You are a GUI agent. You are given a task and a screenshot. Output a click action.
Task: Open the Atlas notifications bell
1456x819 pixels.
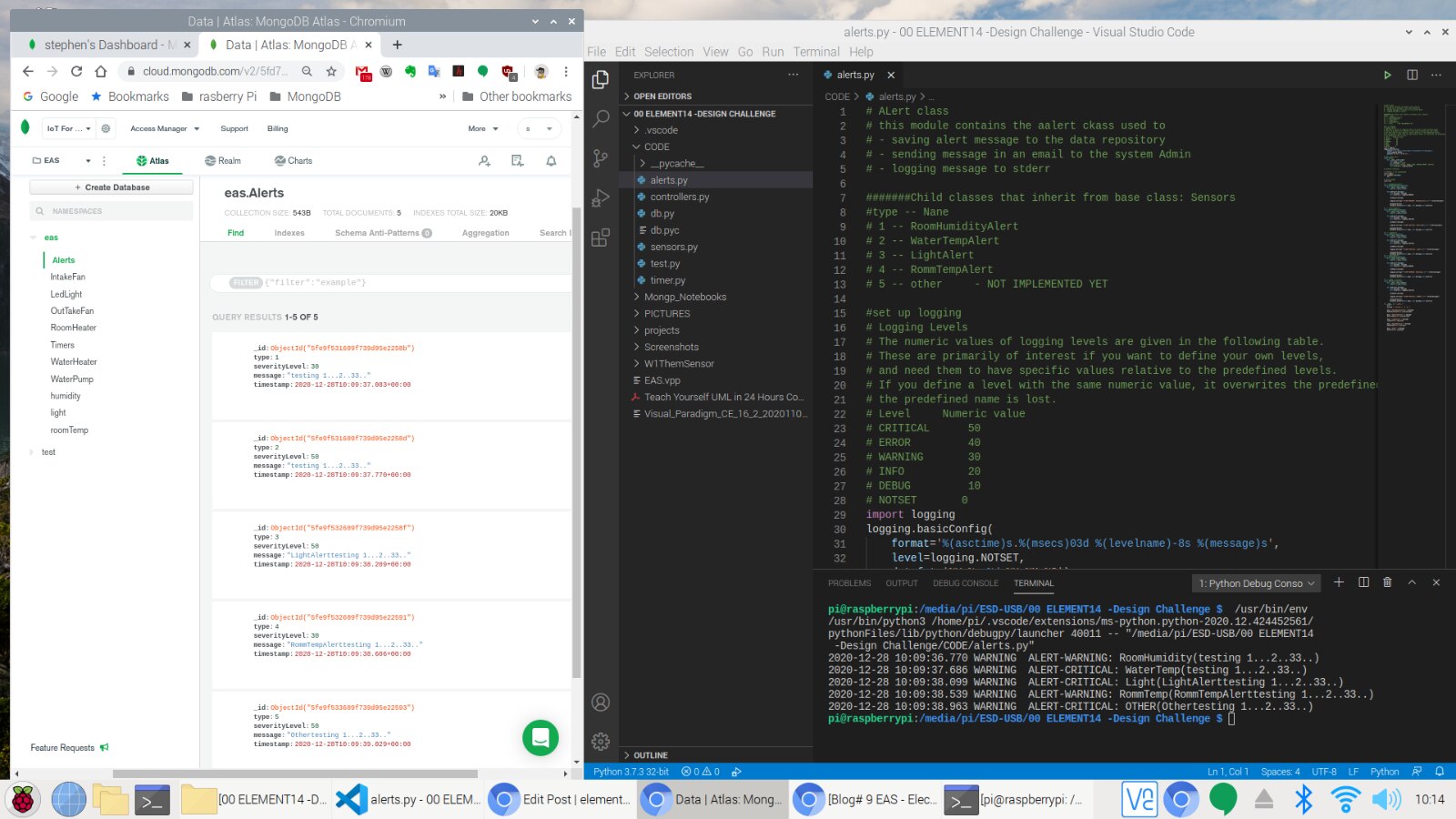pos(551,161)
